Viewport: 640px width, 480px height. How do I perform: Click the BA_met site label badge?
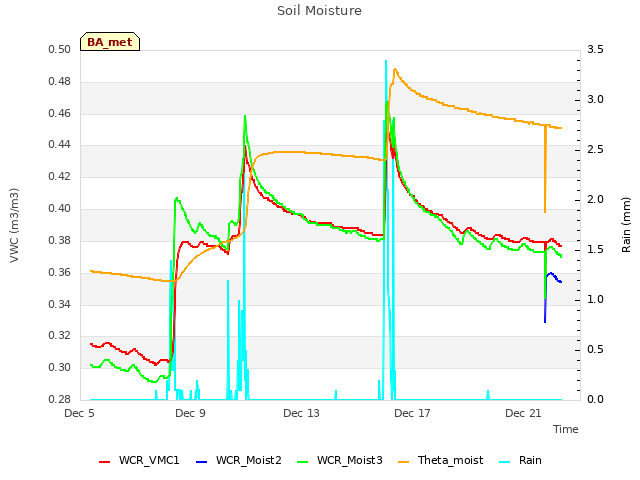click(x=110, y=42)
